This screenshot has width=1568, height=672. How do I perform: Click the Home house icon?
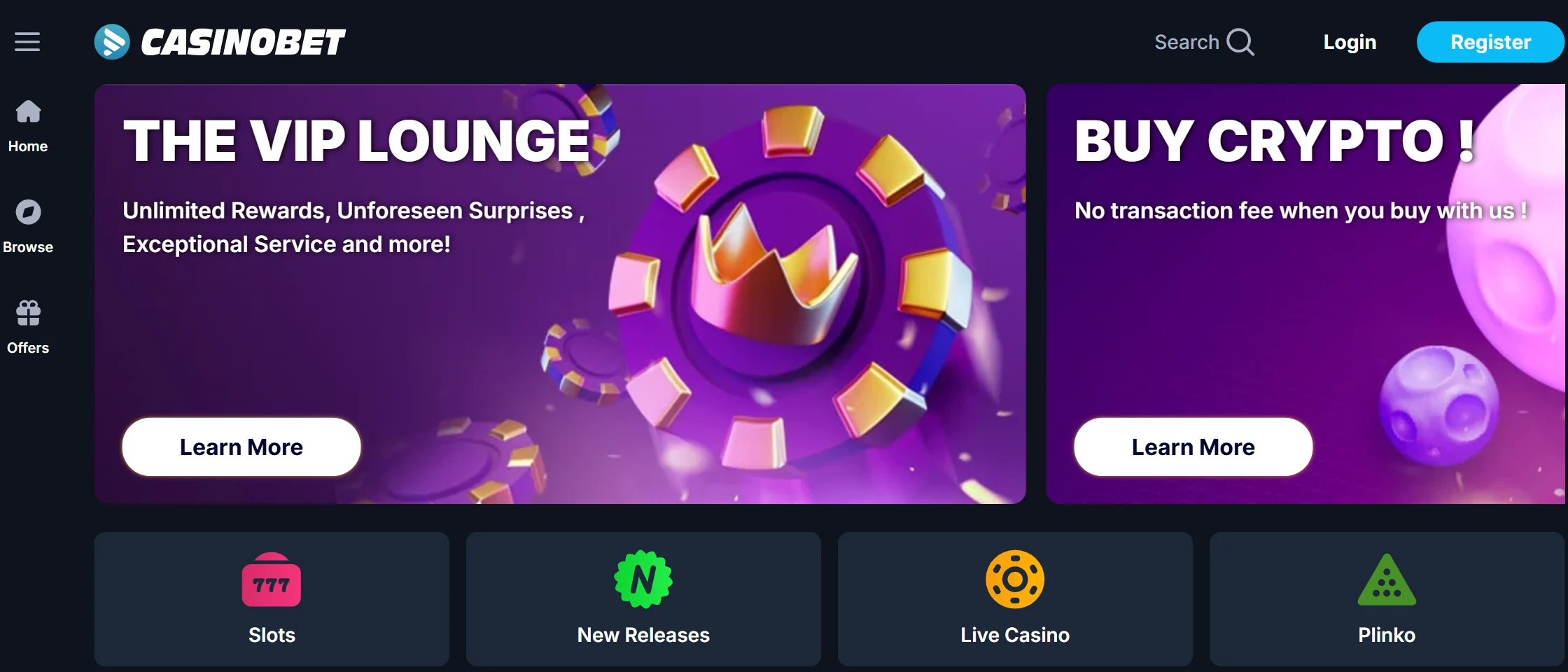(x=28, y=111)
